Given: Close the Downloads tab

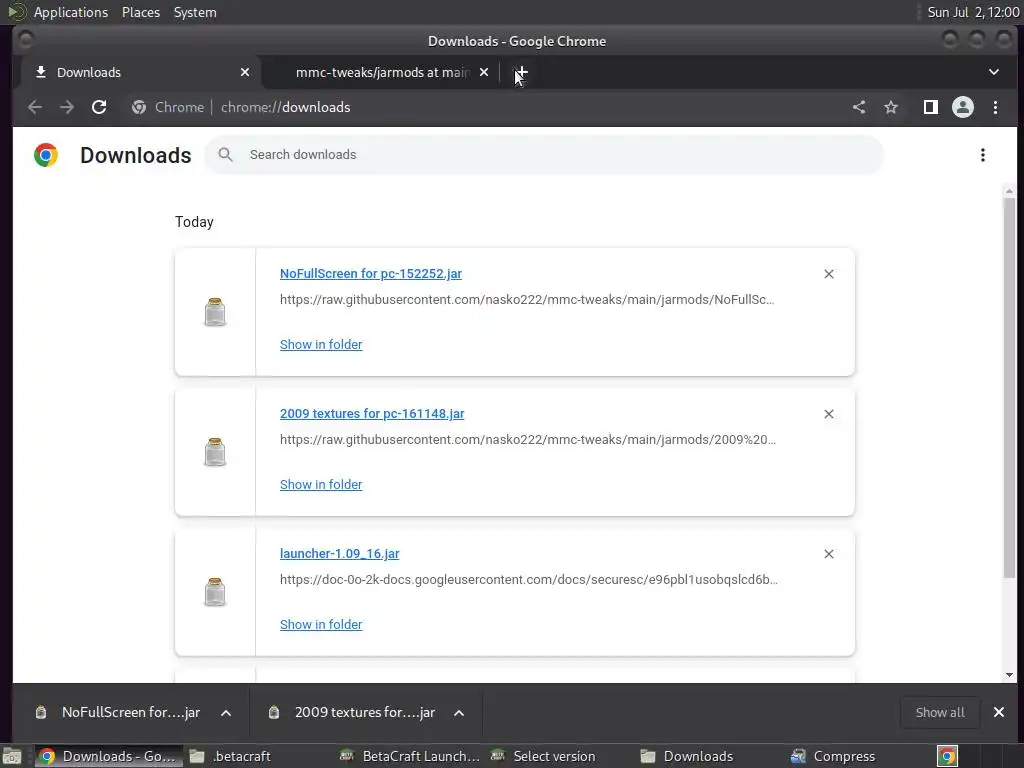Looking at the screenshot, I should pyautogui.click(x=245, y=72).
